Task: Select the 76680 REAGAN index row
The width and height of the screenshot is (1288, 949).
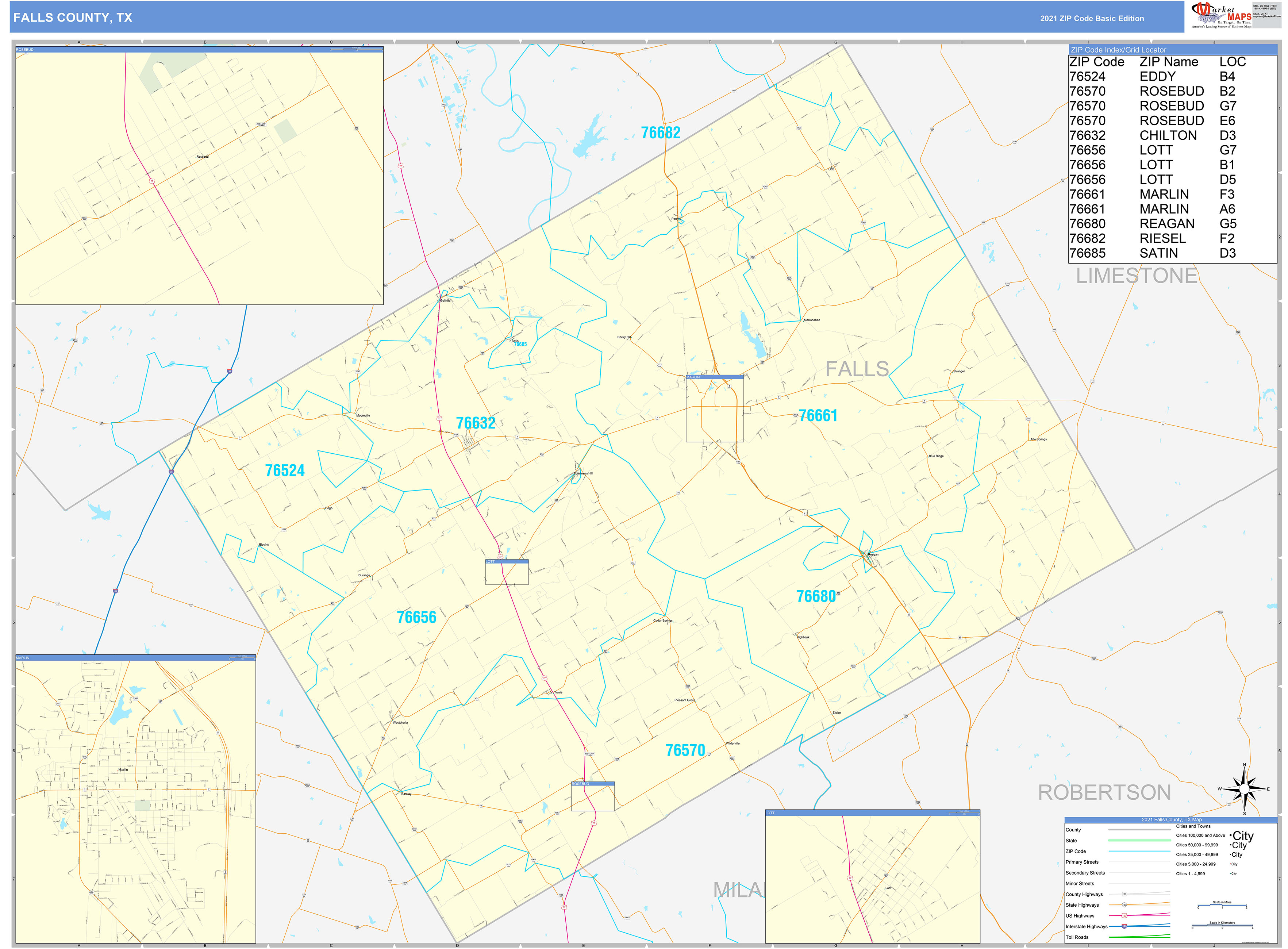Action: (x=1173, y=223)
